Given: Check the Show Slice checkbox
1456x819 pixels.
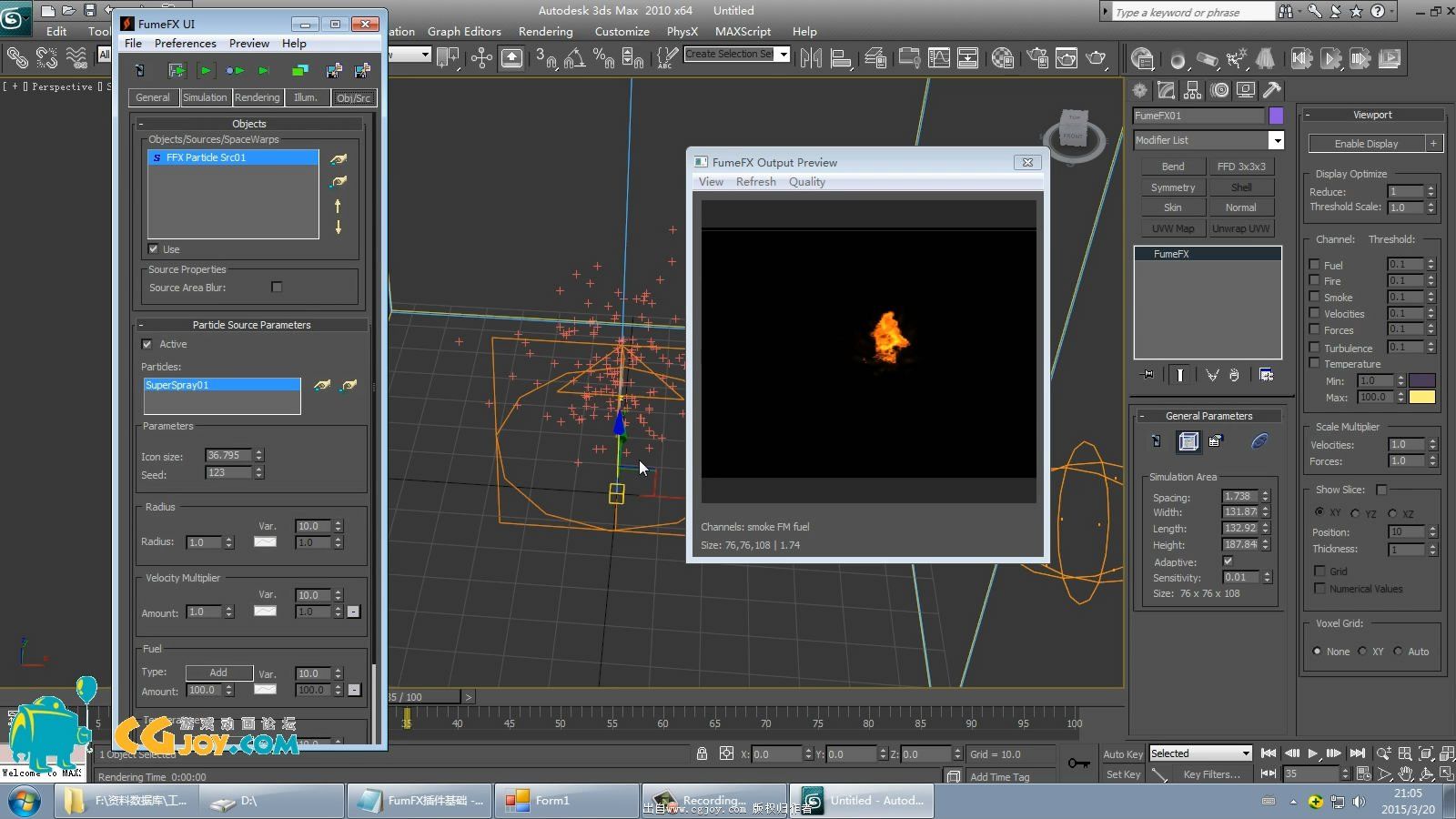Looking at the screenshot, I should pyautogui.click(x=1381, y=490).
